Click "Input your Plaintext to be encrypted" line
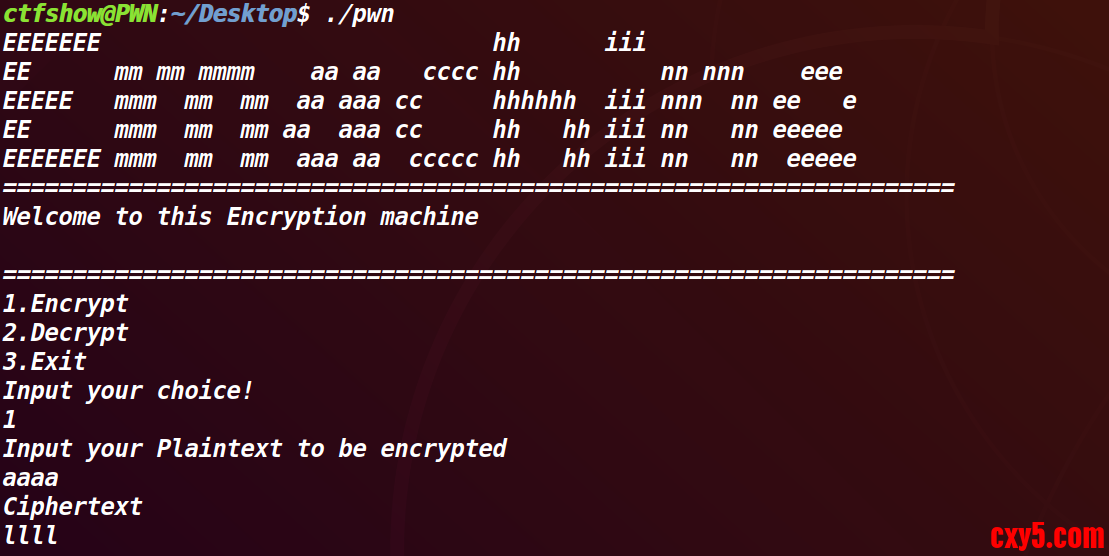Image resolution: width=1109 pixels, height=556 pixels. point(254,449)
